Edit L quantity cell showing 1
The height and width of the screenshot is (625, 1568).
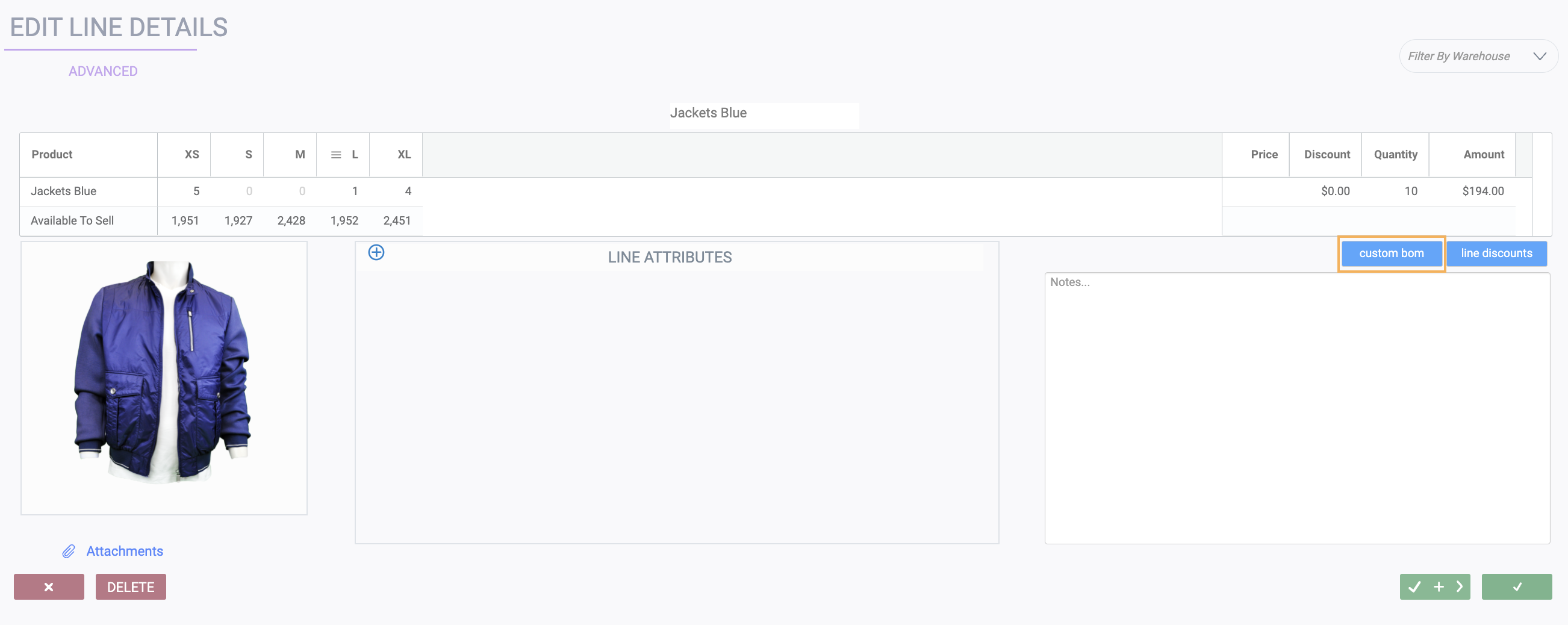pyautogui.click(x=343, y=191)
